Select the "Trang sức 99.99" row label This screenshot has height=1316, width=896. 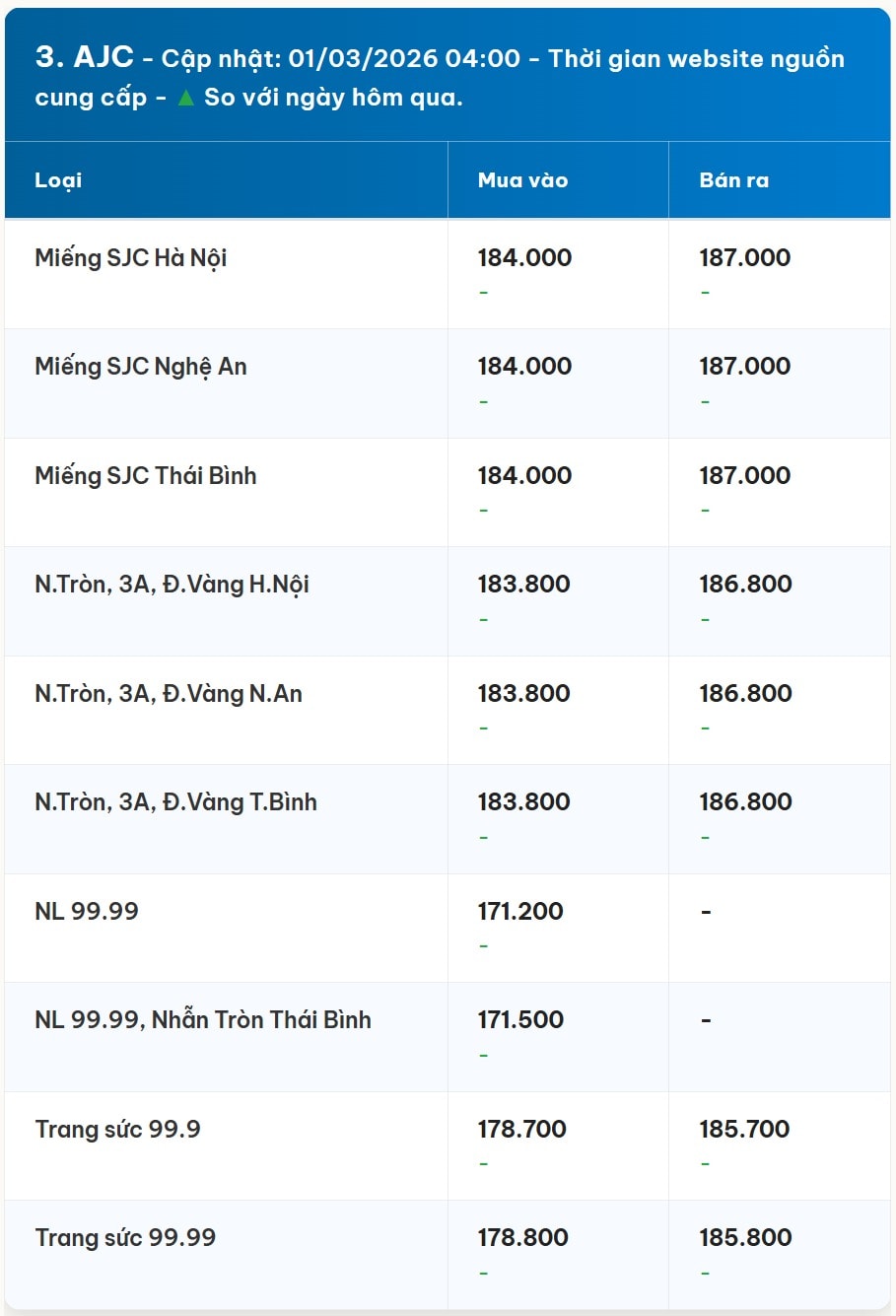point(125,1238)
